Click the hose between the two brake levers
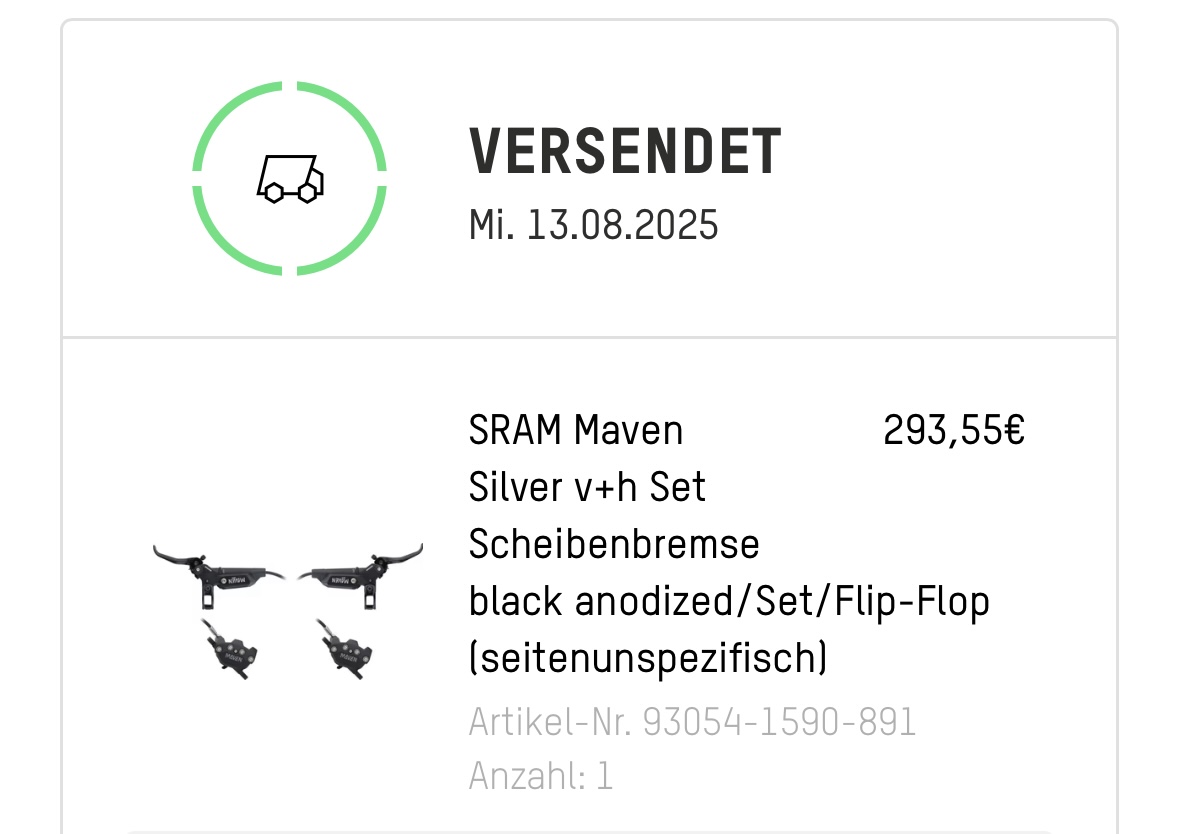Screen dimensions: 1179x834 click(x=287, y=577)
